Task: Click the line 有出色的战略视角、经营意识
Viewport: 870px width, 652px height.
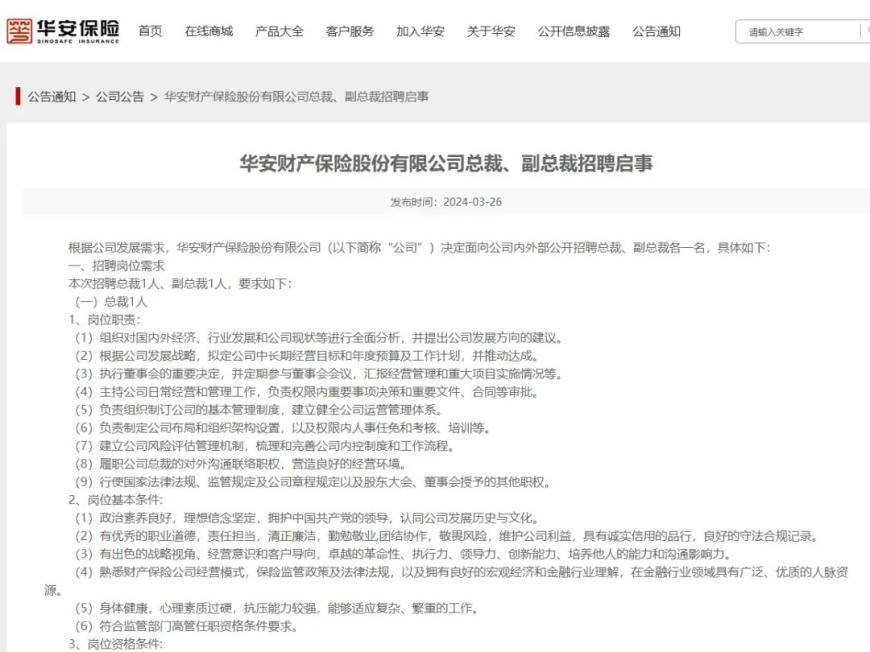Action: (404, 554)
